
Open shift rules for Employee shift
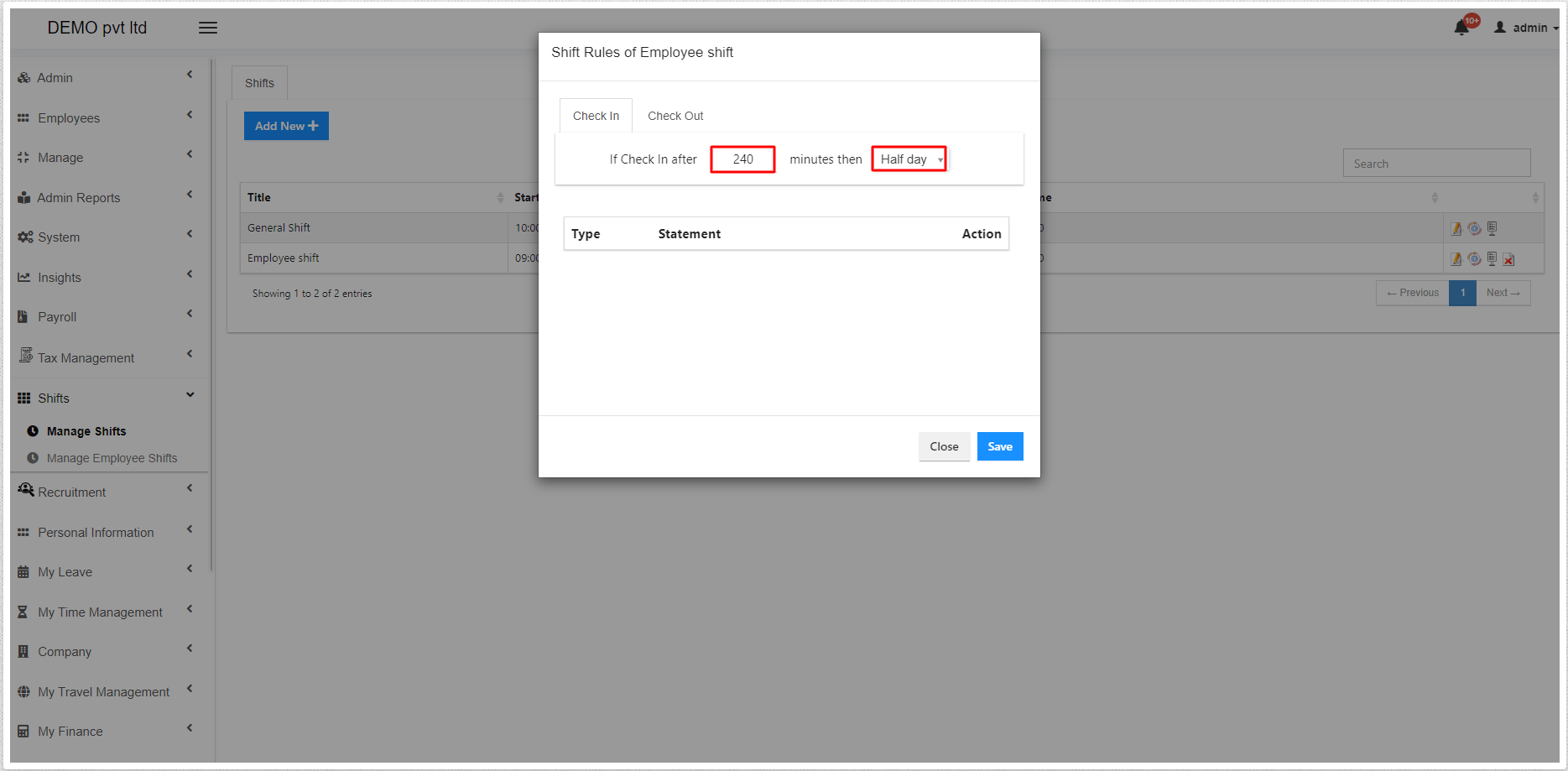click(x=1474, y=258)
